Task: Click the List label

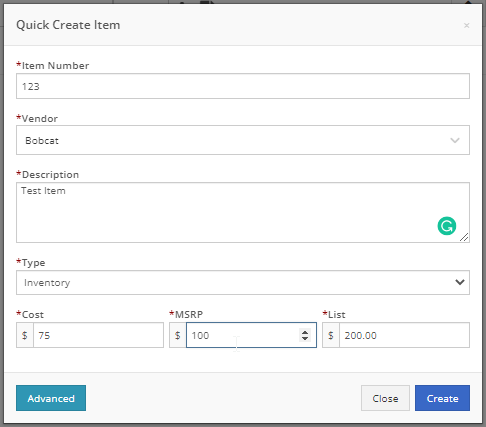Action: point(334,314)
